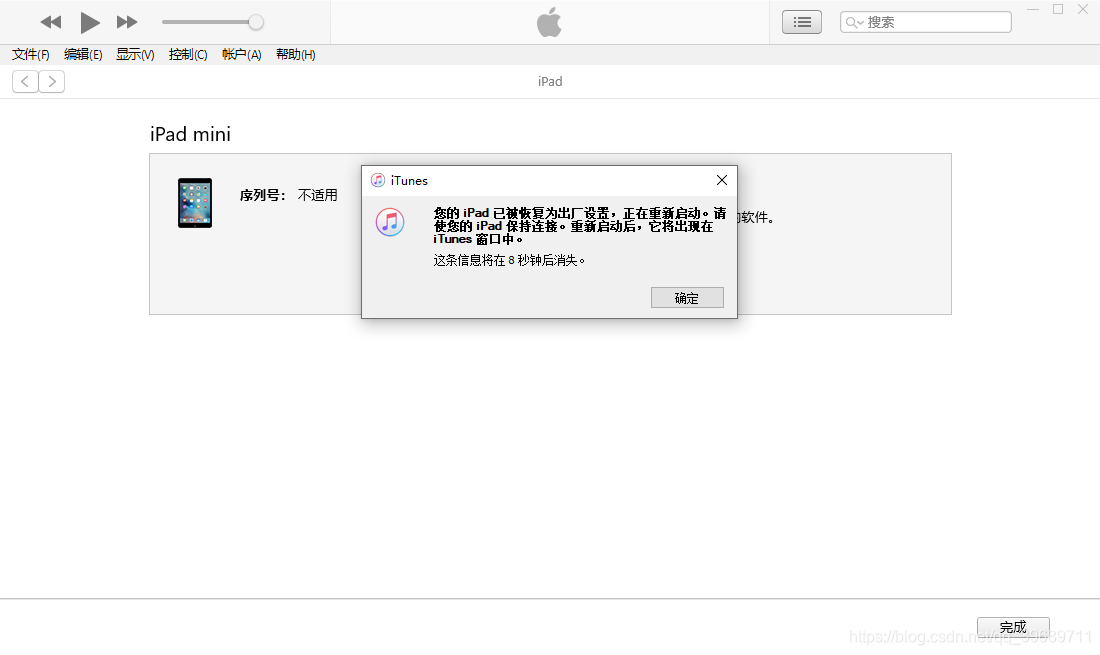The image size is (1100, 655).
Task: Minimize the iTunes window
Action: pyautogui.click(x=1033, y=9)
